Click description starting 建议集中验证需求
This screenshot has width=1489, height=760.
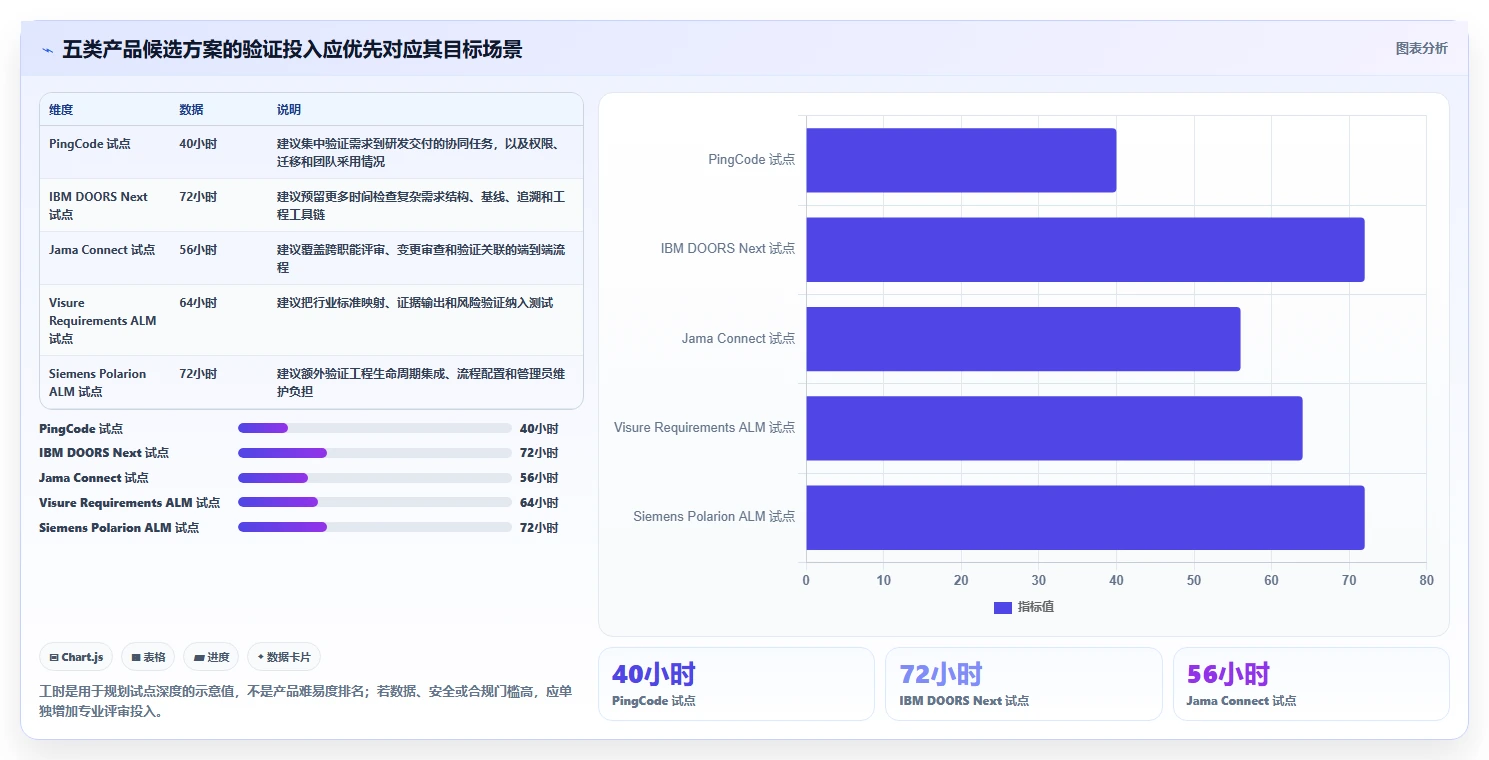click(x=421, y=153)
